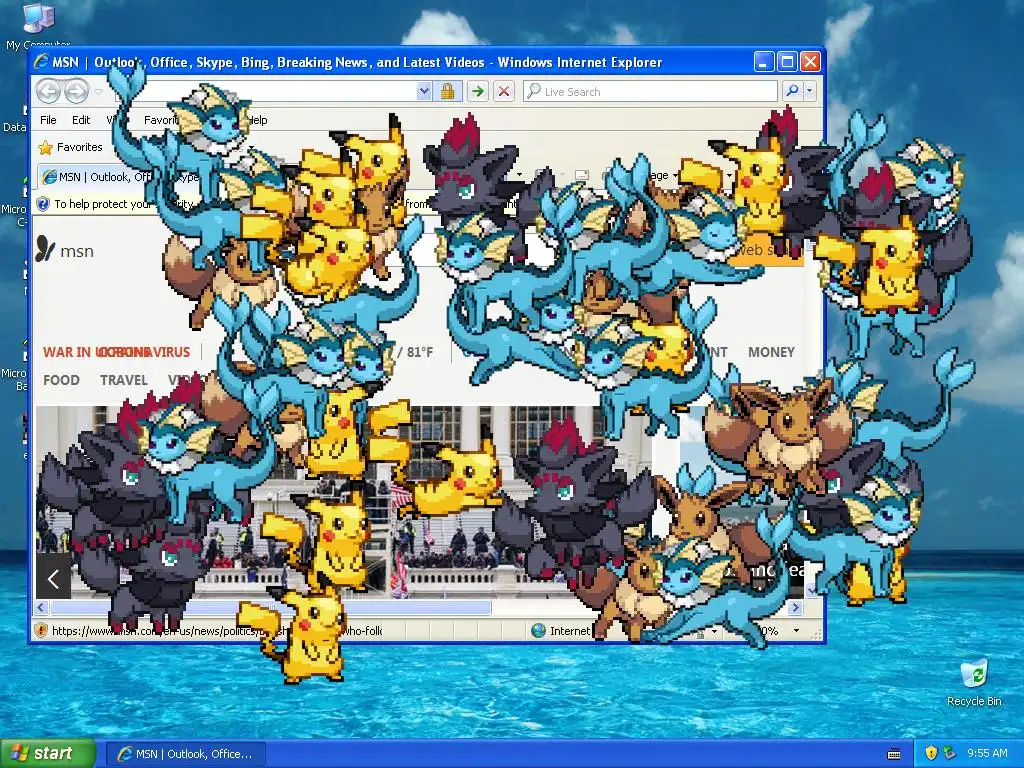Click the green Go arrow button

click(477, 91)
